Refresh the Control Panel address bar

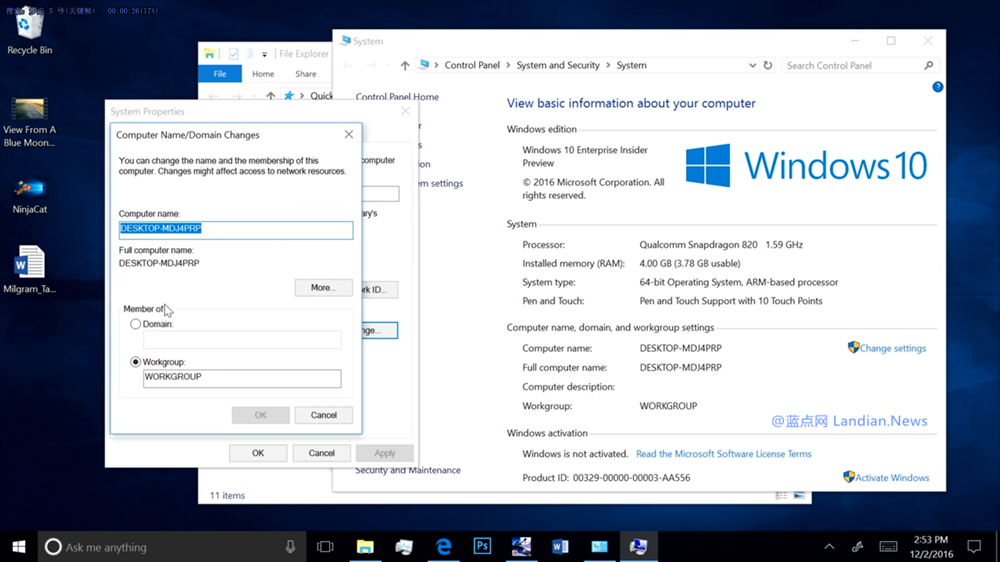(x=768, y=66)
